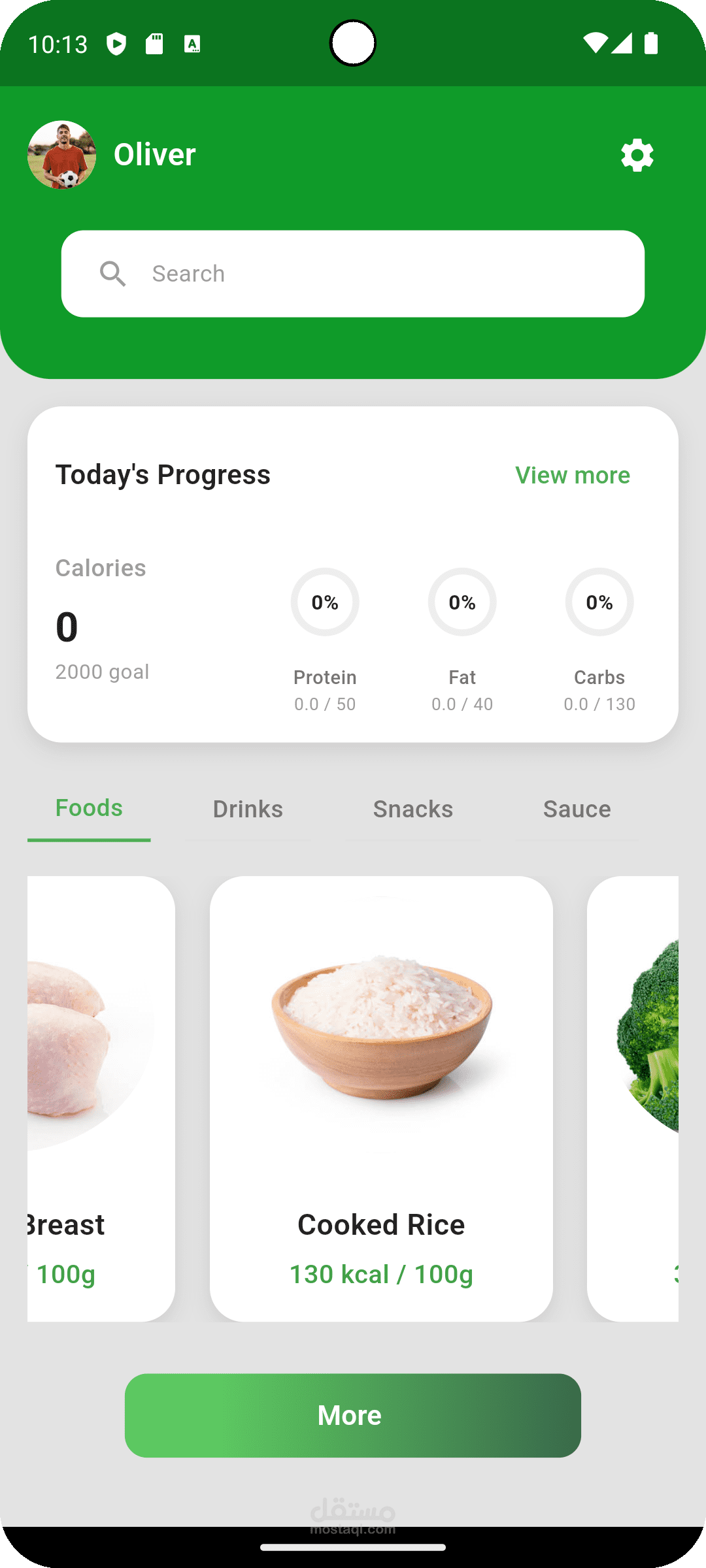Switch to the Snacks tab

(413, 809)
